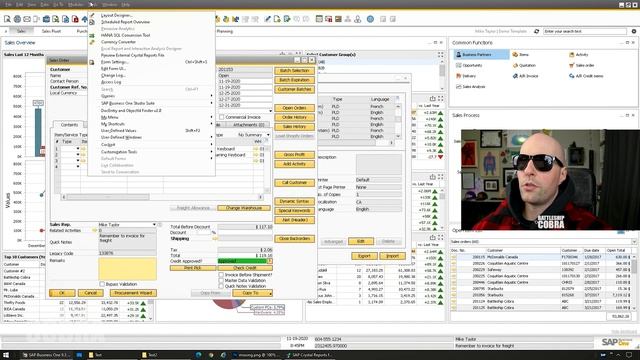Enable Invoice Before Shipment checkbox

click(221, 275)
